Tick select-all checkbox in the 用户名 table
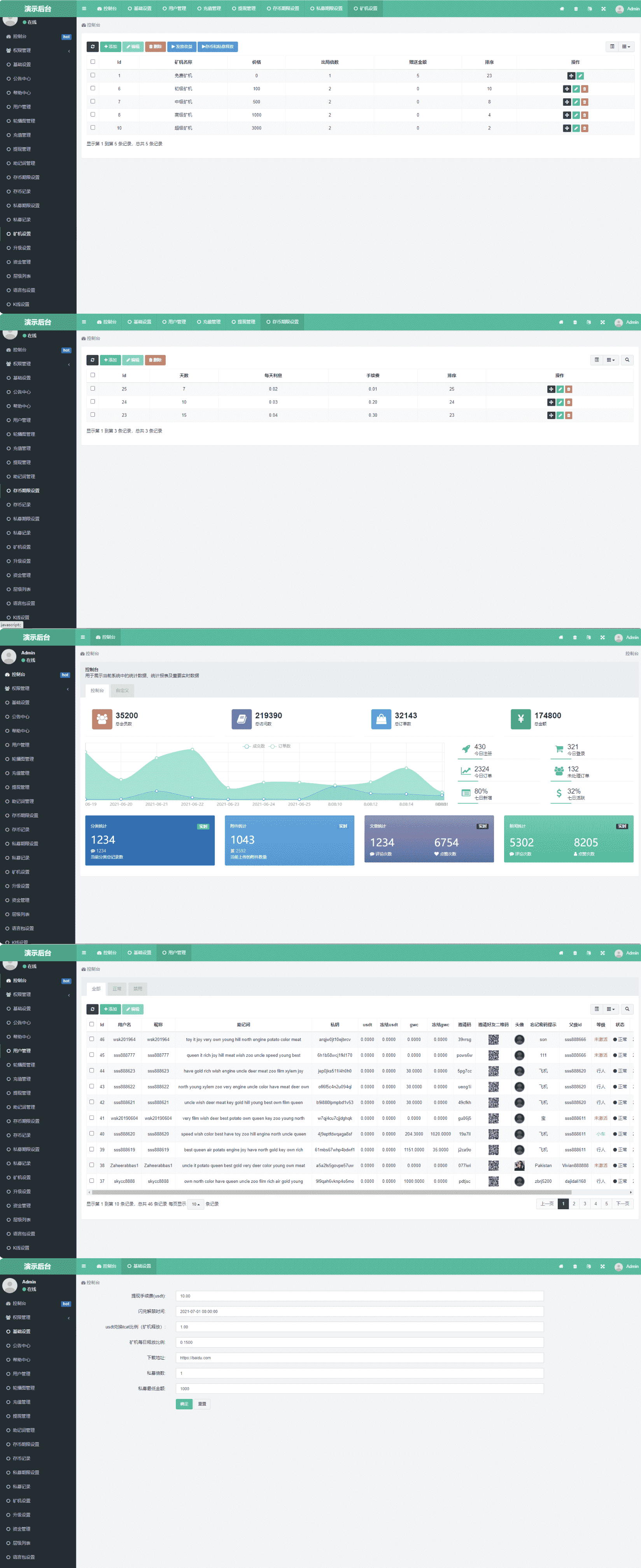 coord(91,1024)
